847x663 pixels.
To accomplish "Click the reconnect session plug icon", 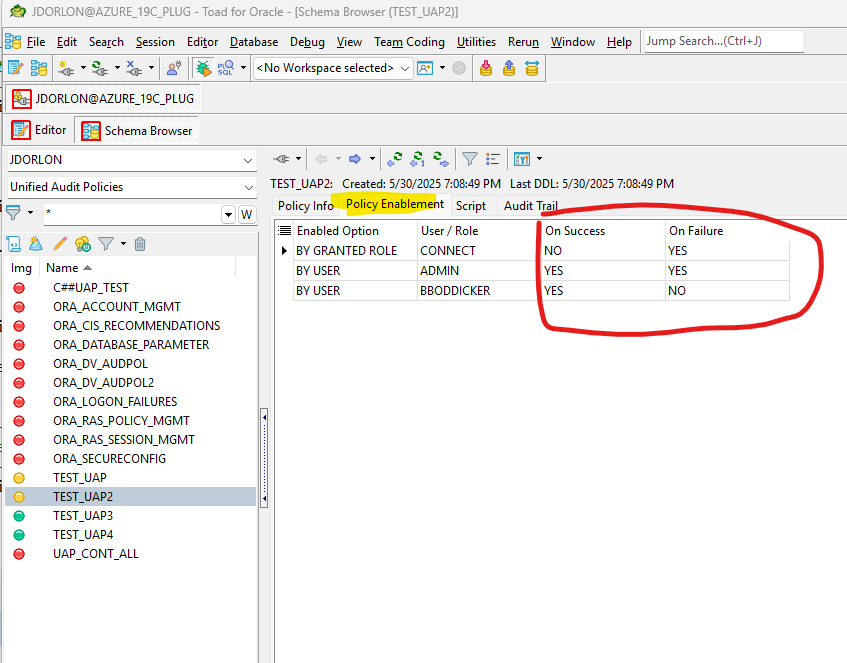I will [x=99, y=68].
